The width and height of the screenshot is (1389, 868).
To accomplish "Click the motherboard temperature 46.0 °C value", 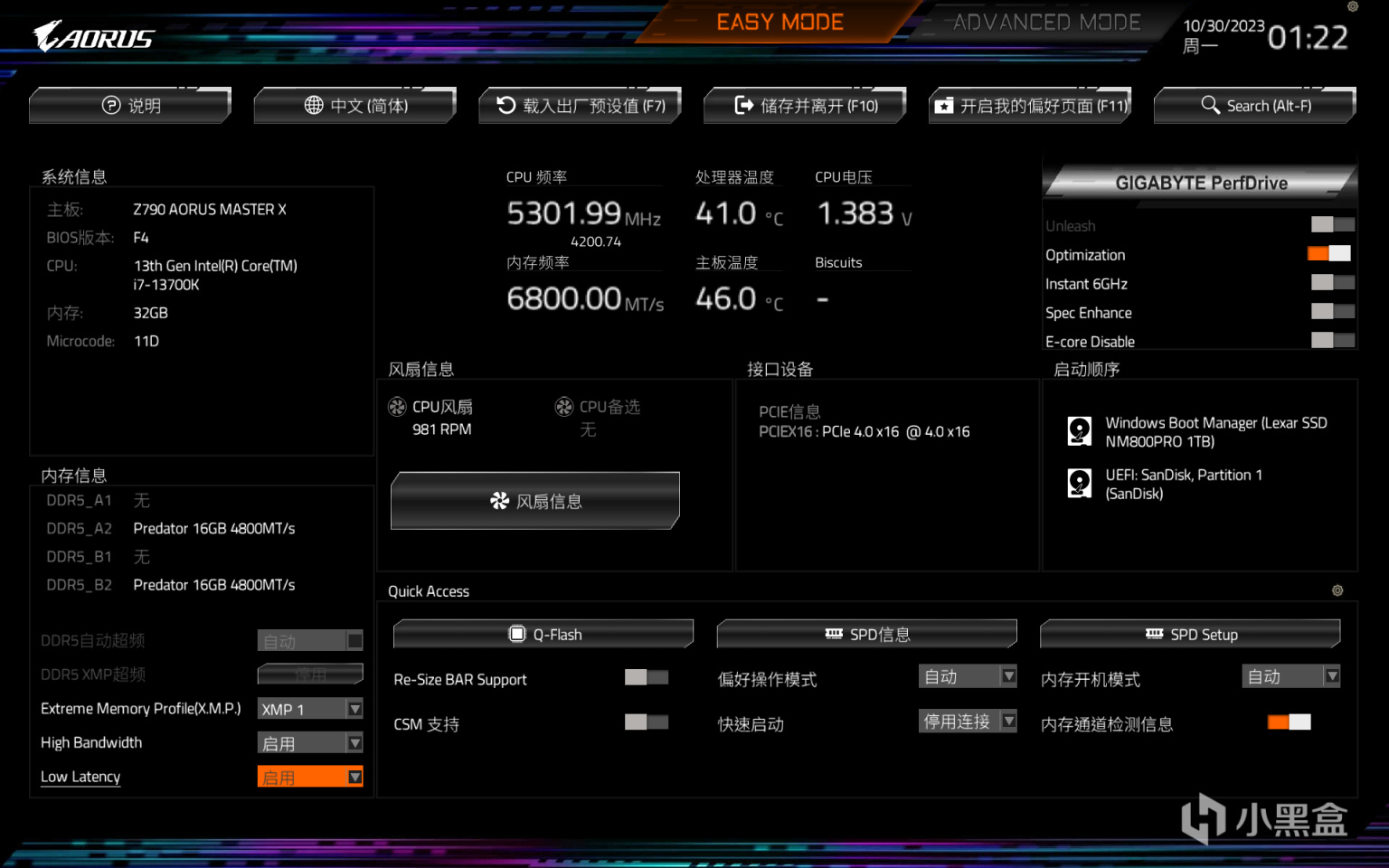I will pyautogui.click(x=739, y=298).
